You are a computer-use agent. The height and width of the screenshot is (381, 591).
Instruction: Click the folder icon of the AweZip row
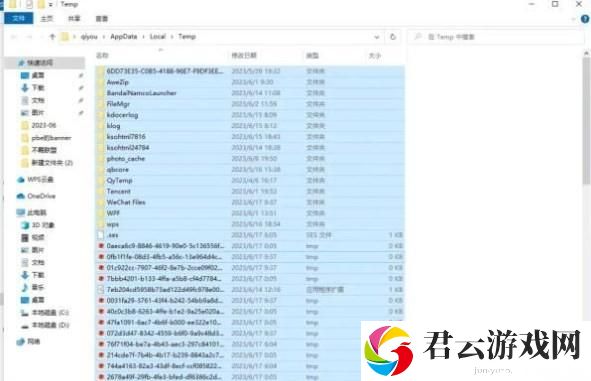101,82
